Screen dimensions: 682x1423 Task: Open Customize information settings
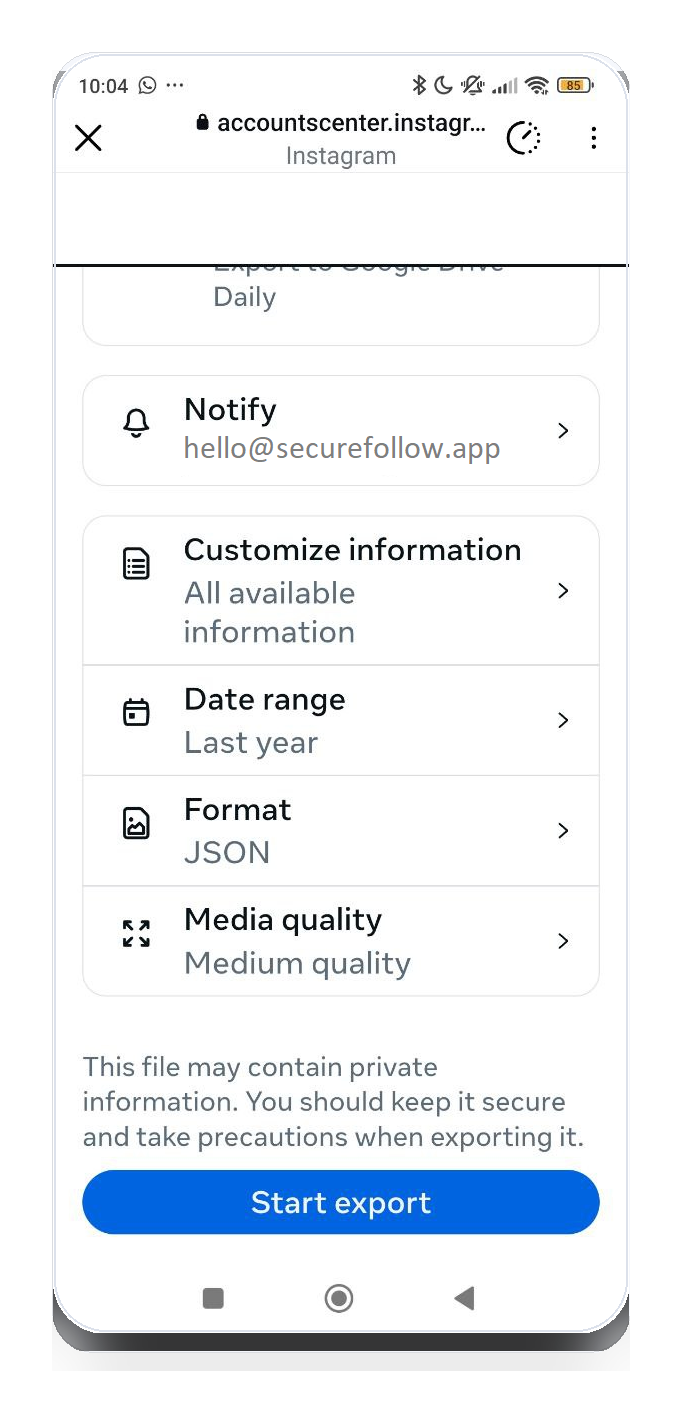point(562,591)
